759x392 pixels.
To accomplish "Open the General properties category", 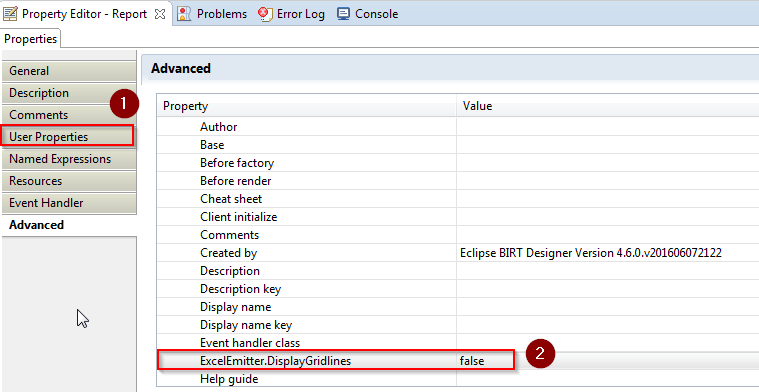I will (x=69, y=71).
